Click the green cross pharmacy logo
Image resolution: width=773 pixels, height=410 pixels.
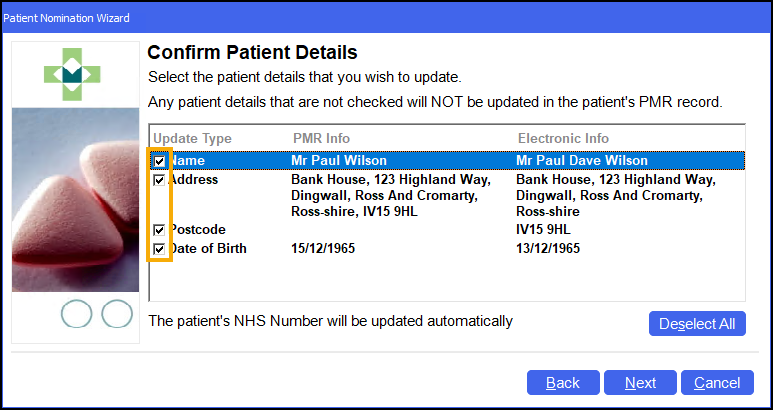click(75, 71)
